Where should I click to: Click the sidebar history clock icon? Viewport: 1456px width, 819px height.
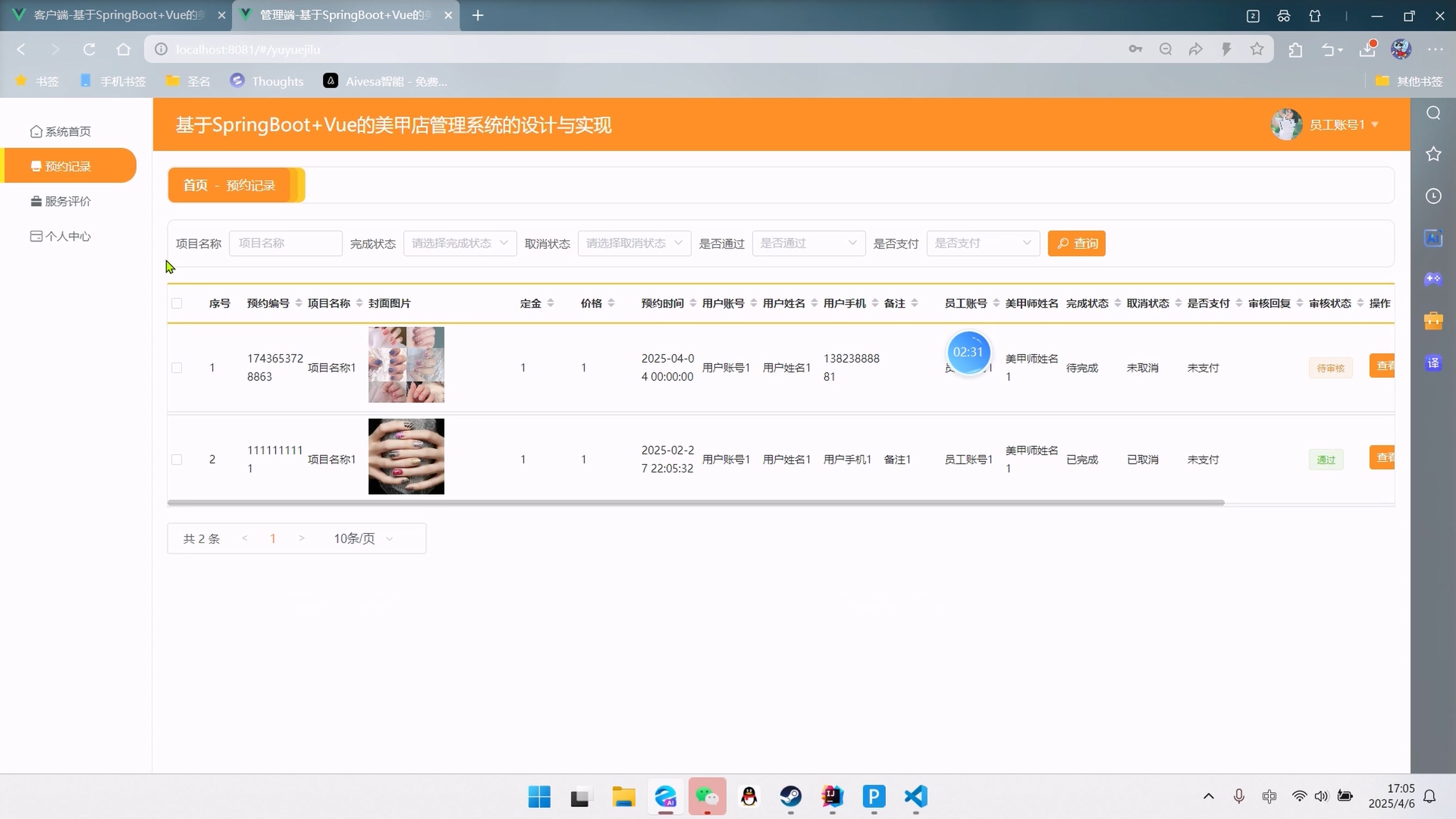1433,196
